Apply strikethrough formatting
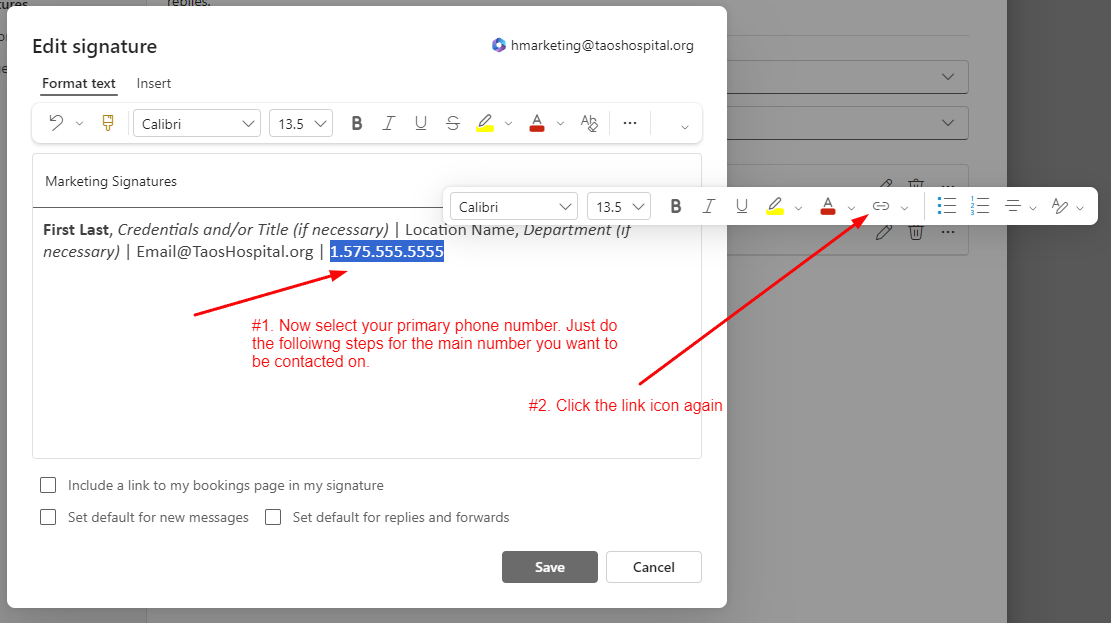The height and width of the screenshot is (623, 1111). pyautogui.click(x=453, y=123)
